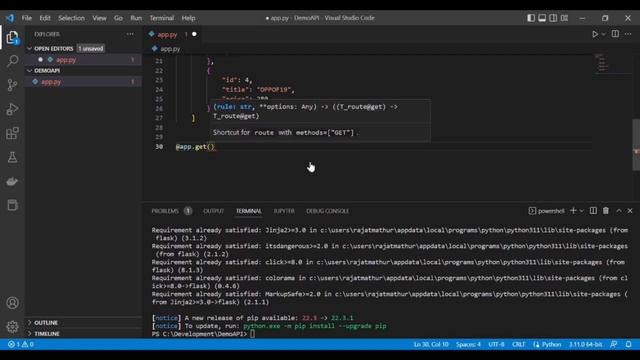Open the Selection menu

coord(71,18)
